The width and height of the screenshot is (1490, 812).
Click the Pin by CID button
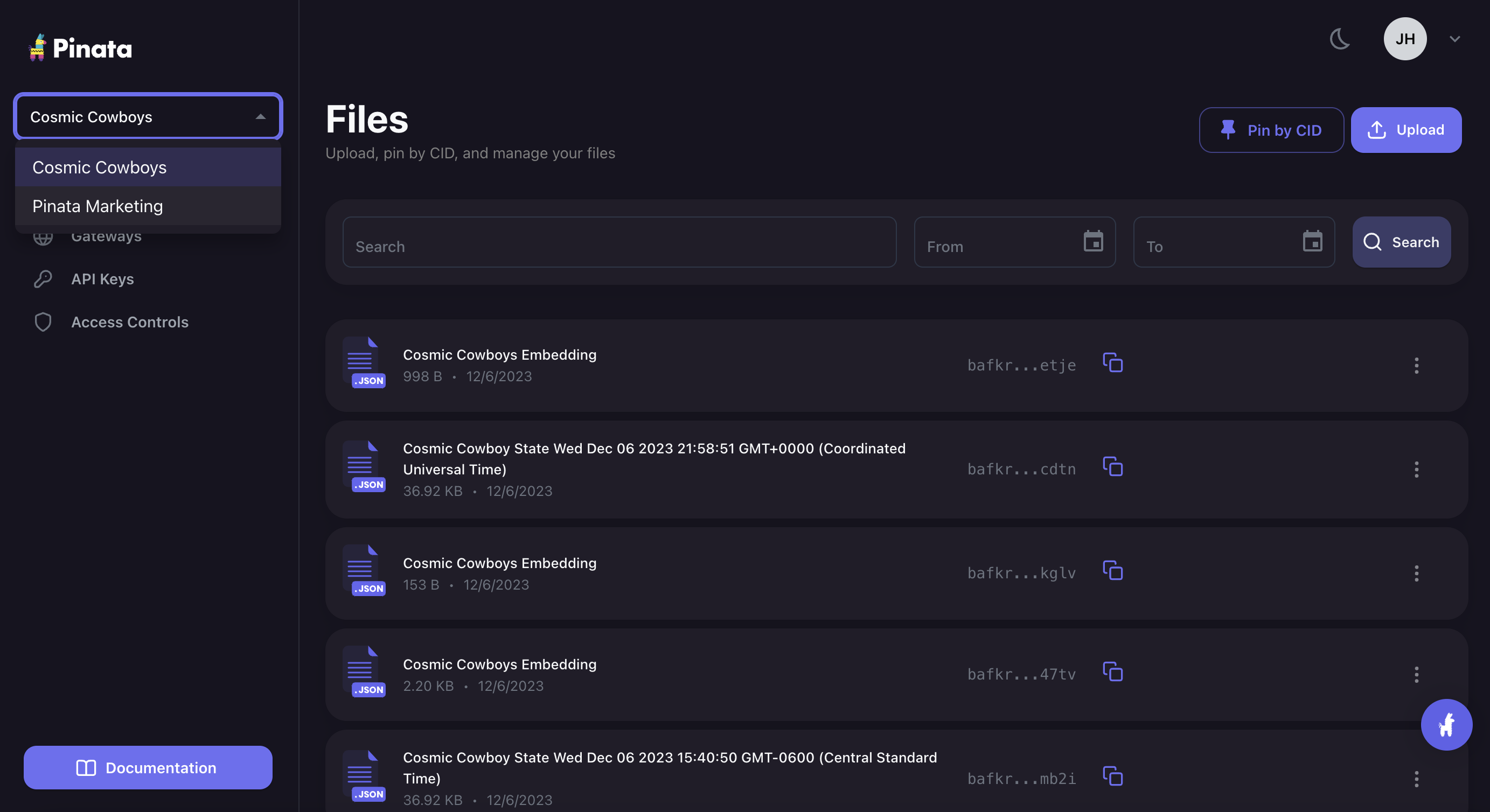pos(1271,130)
